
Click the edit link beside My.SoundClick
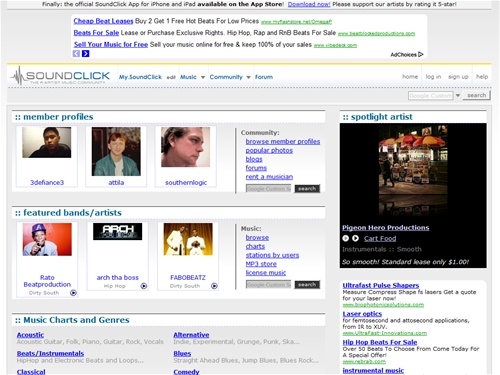tap(171, 77)
